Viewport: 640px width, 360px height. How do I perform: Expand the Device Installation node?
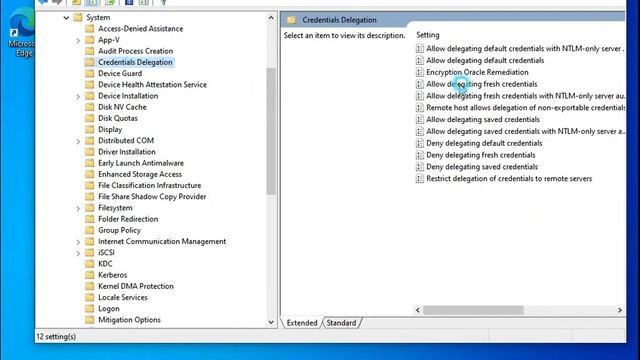pyautogui.click(x=78, y=96)
